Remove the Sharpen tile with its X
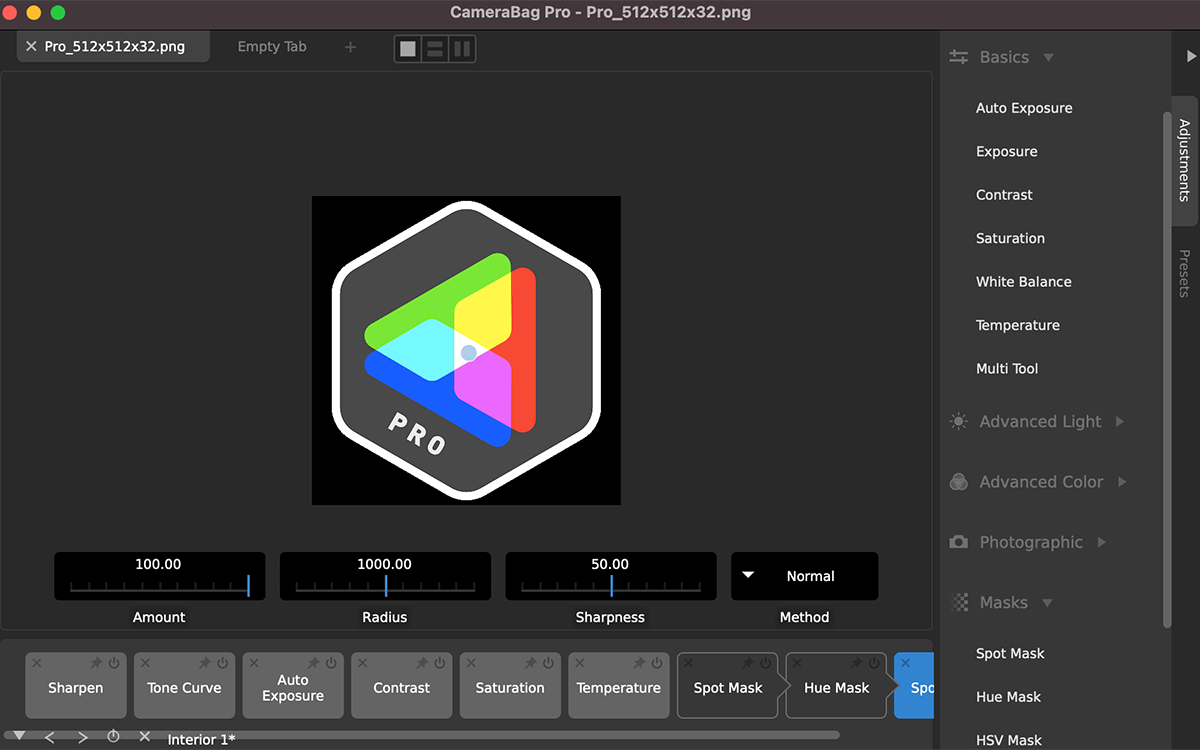Image resolution: width=1200 pixels, height=750 pixels. point(36,663)
